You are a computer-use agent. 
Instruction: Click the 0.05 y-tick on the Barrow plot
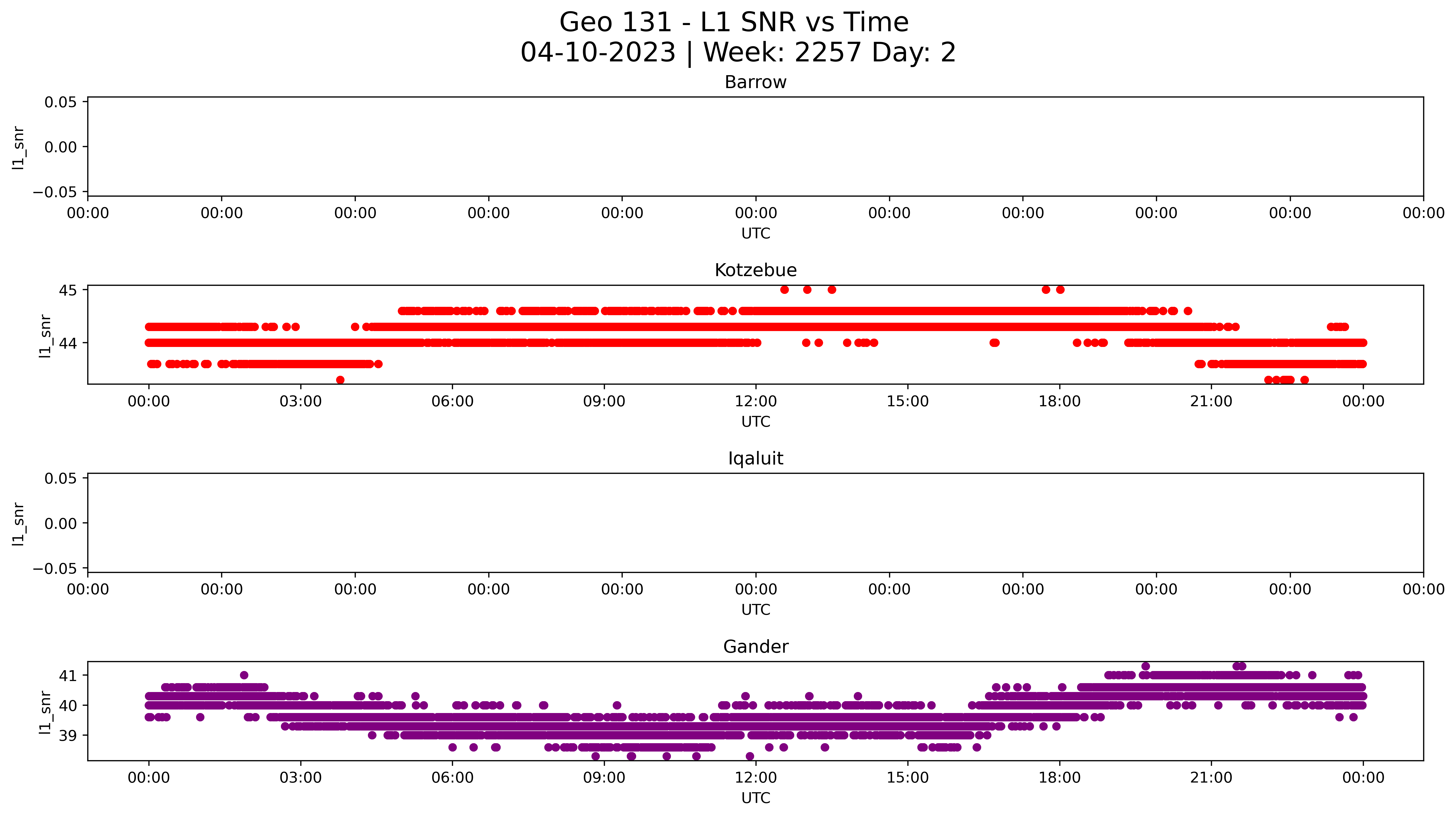click(61, 102)
